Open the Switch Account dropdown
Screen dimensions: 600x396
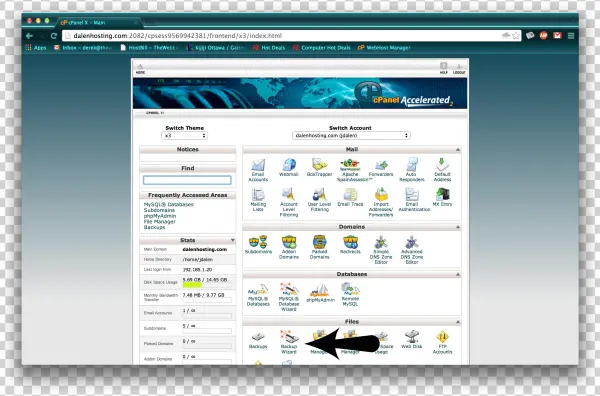tap(351, 135)
